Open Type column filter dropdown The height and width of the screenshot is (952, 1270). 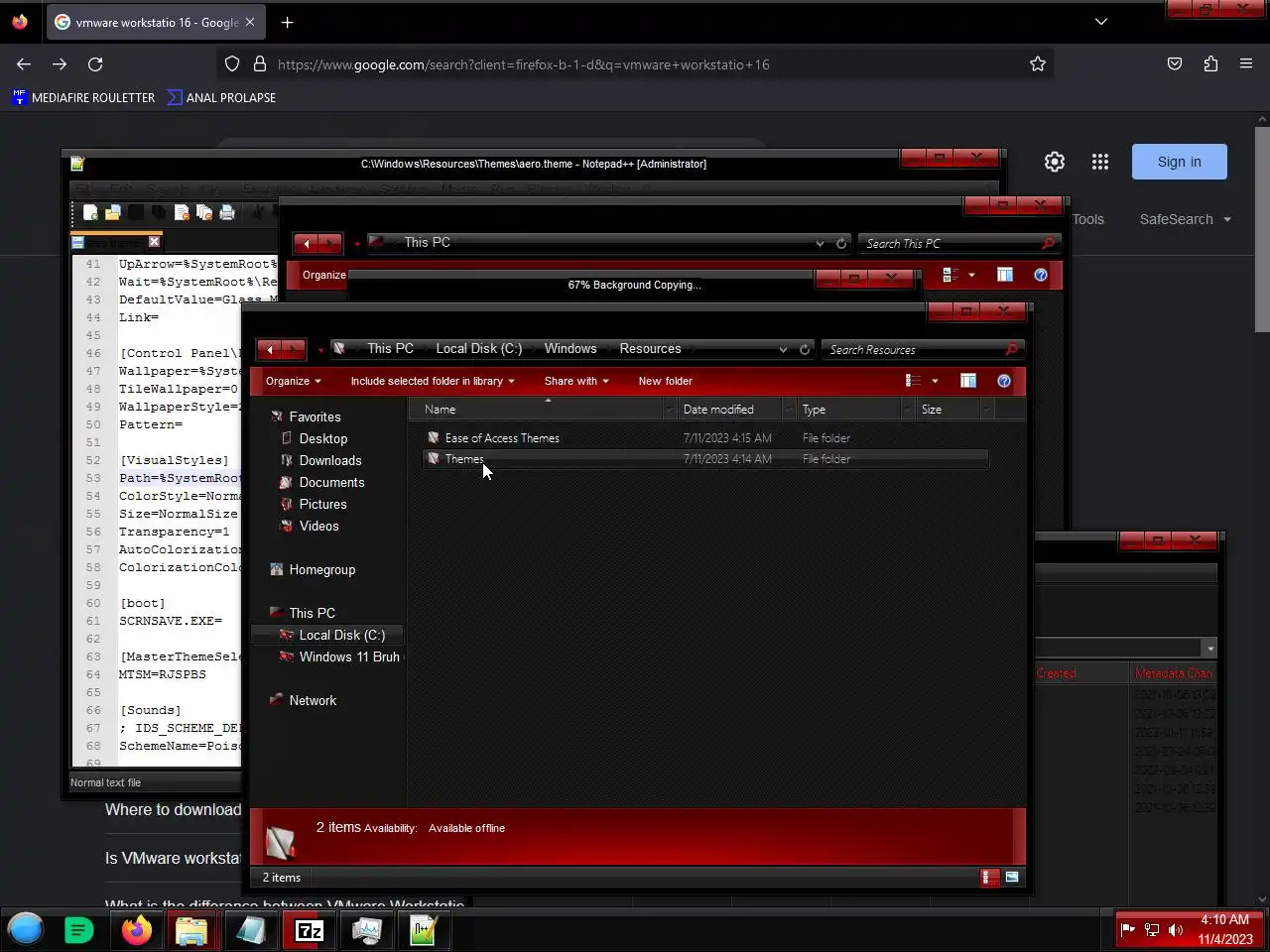coord(907,410)
